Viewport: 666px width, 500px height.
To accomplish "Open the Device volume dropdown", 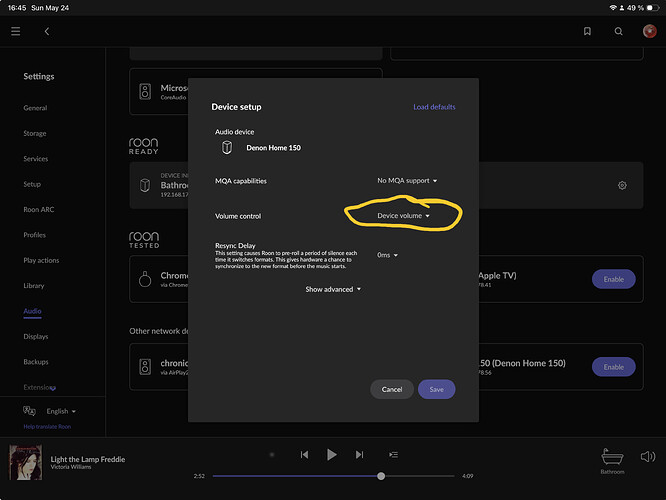I will [x=404, y=216].
